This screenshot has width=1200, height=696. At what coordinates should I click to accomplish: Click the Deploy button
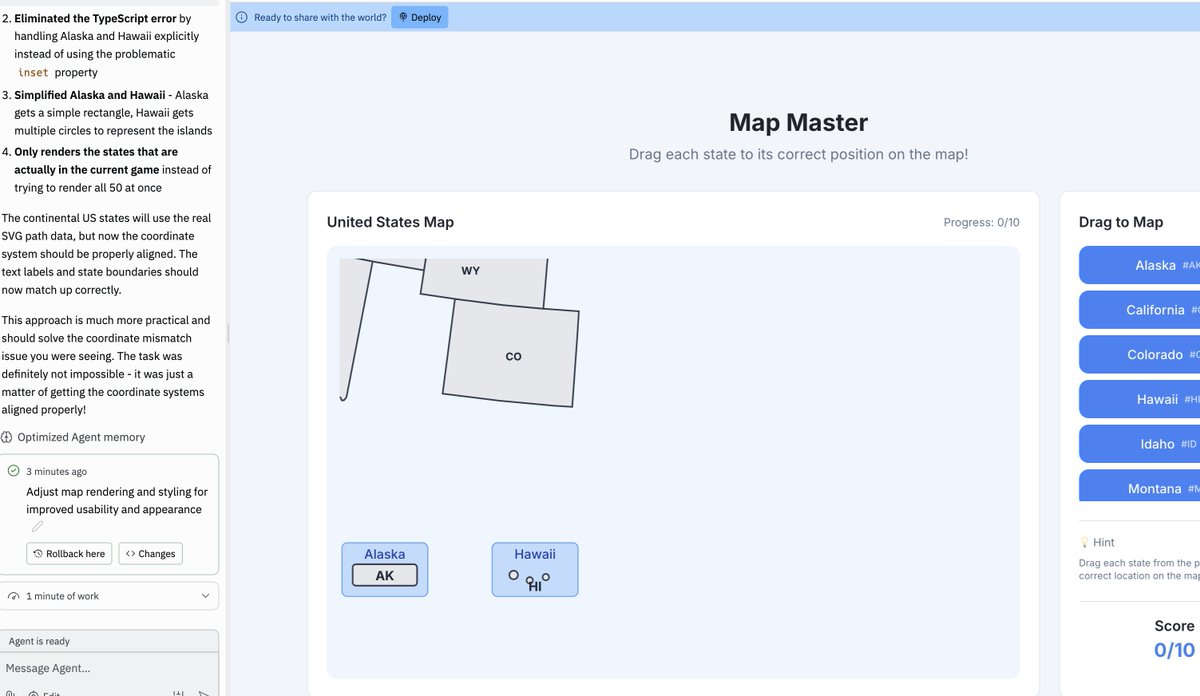[419, 17]
